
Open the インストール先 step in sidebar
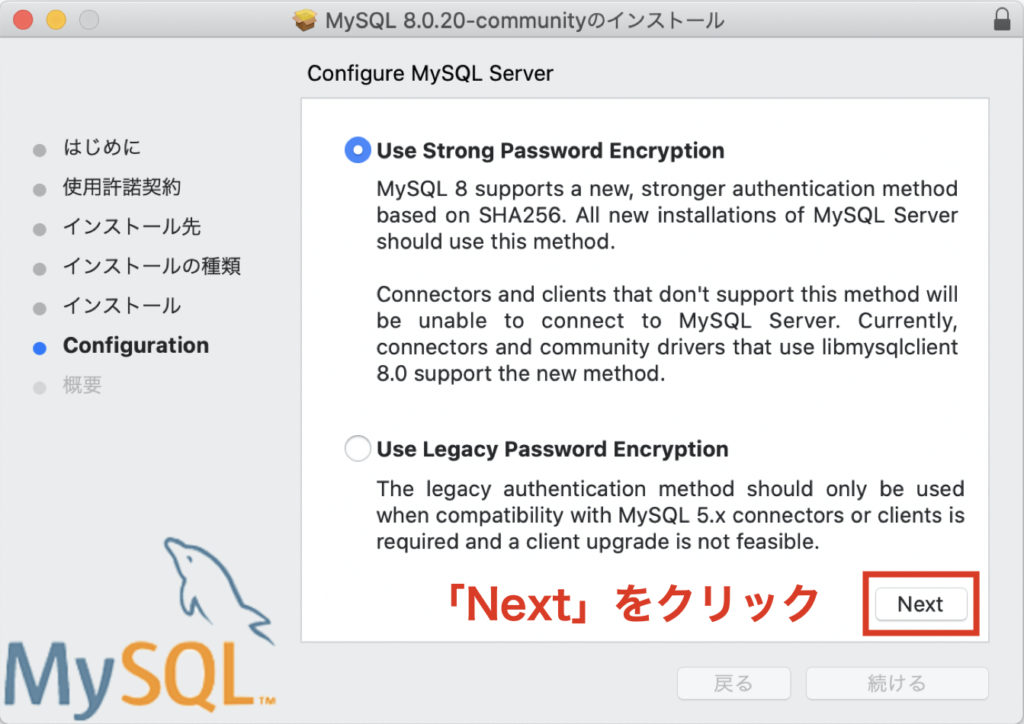[131, 227]
